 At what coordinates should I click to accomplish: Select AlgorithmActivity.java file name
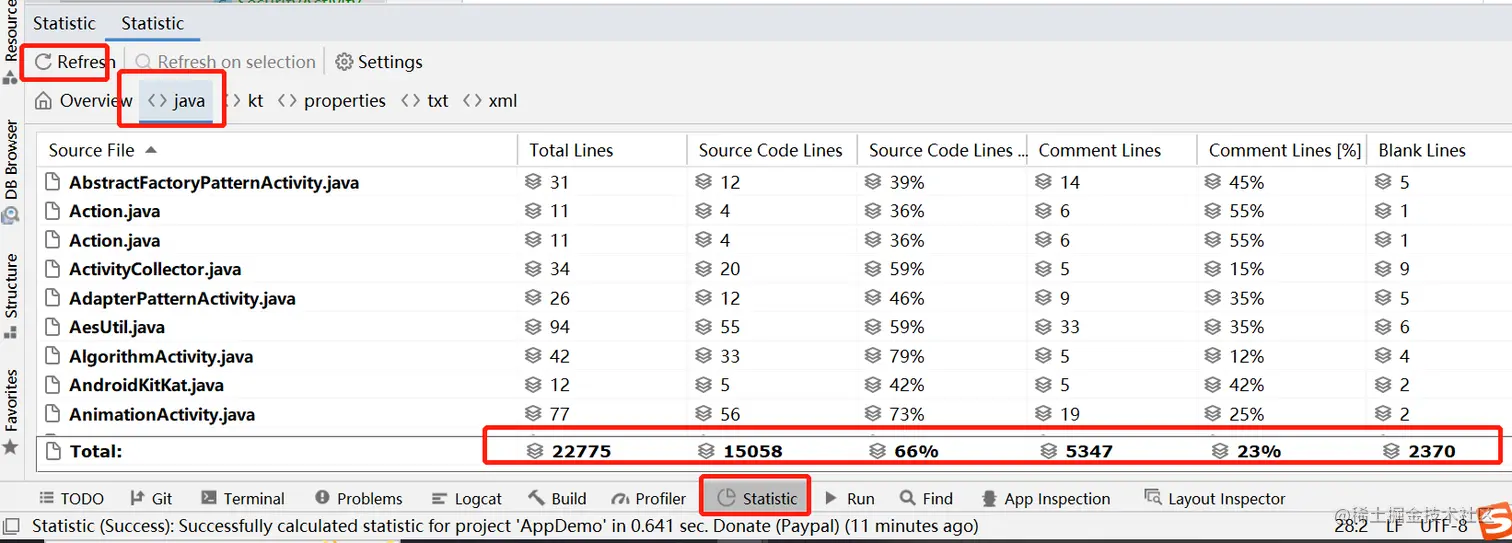161,356
